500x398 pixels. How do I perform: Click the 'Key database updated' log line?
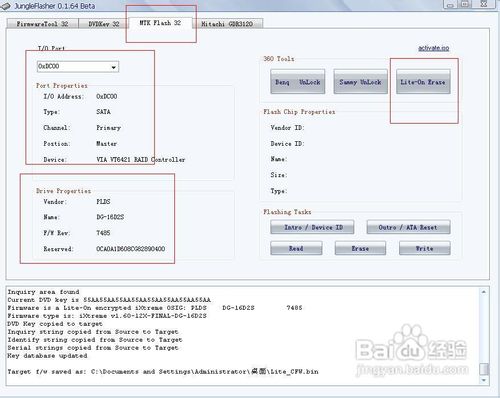[47, 356]
